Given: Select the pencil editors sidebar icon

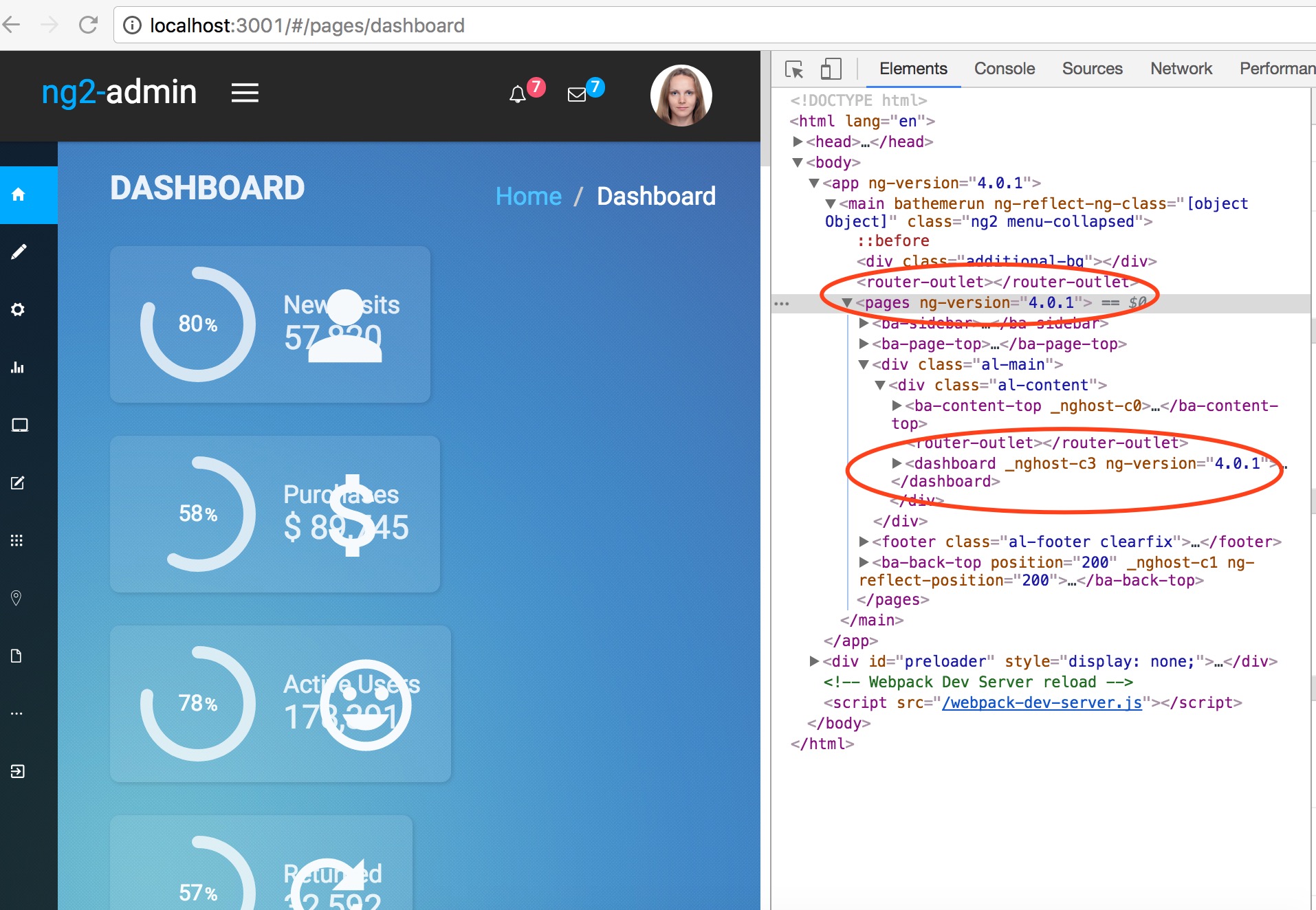Looking at the screenshot, I should (x=19, y=252).
